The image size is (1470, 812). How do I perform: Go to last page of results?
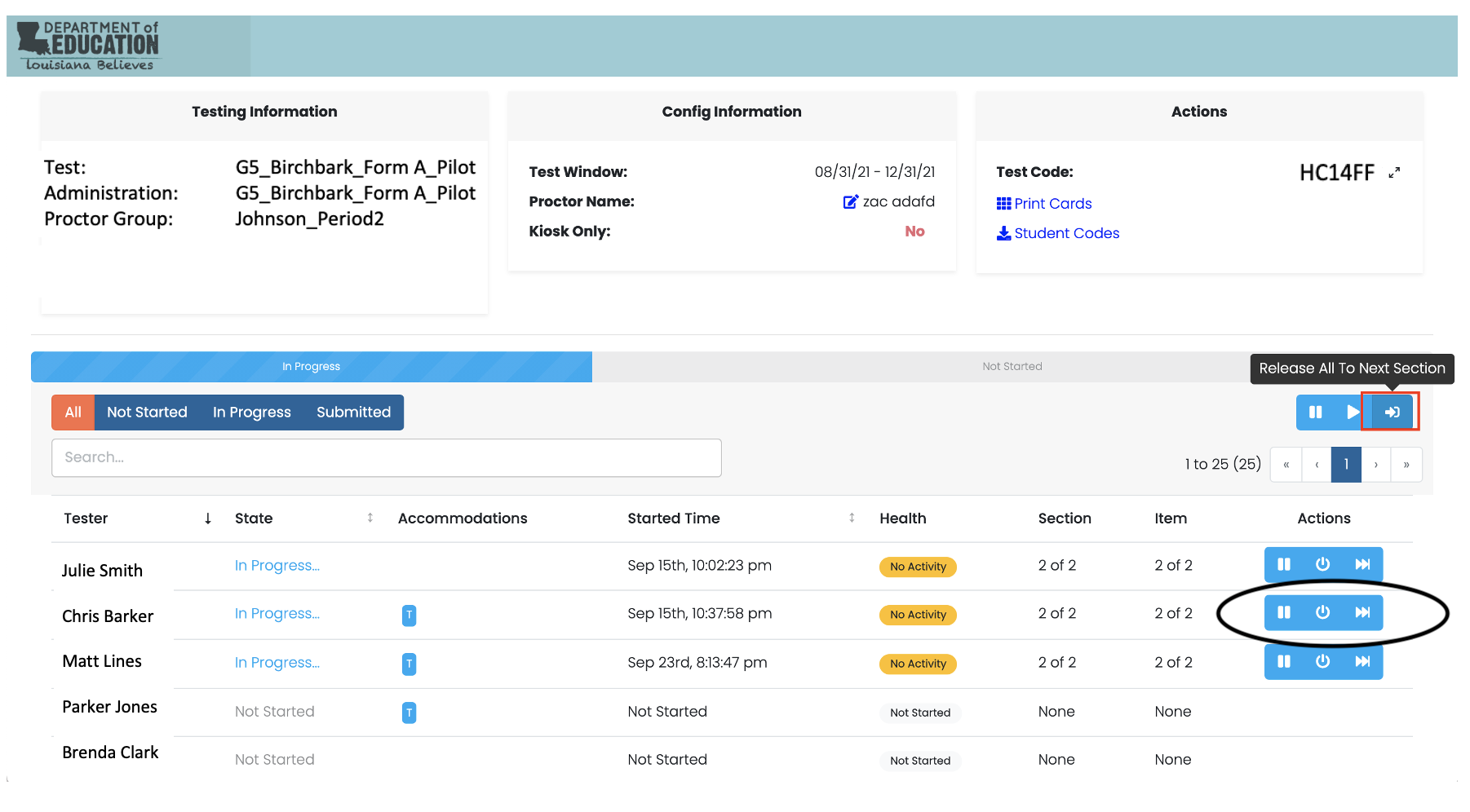coord(1406,465)
